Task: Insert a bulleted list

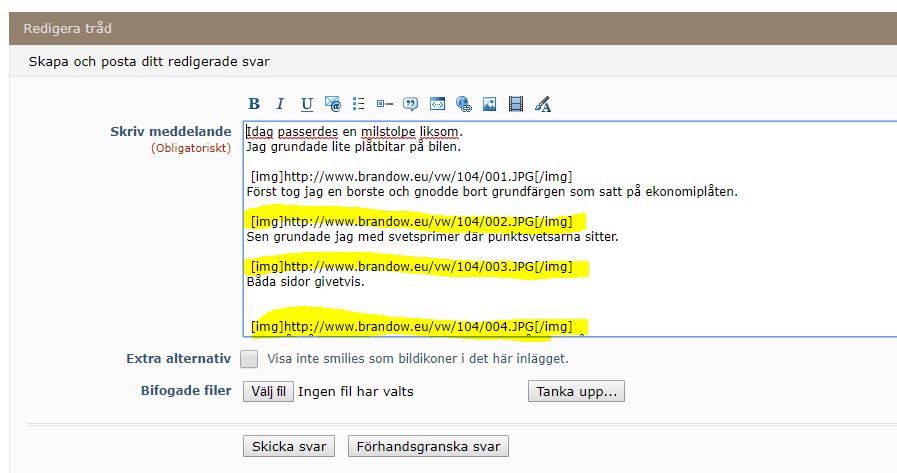Action: [359, 104]
